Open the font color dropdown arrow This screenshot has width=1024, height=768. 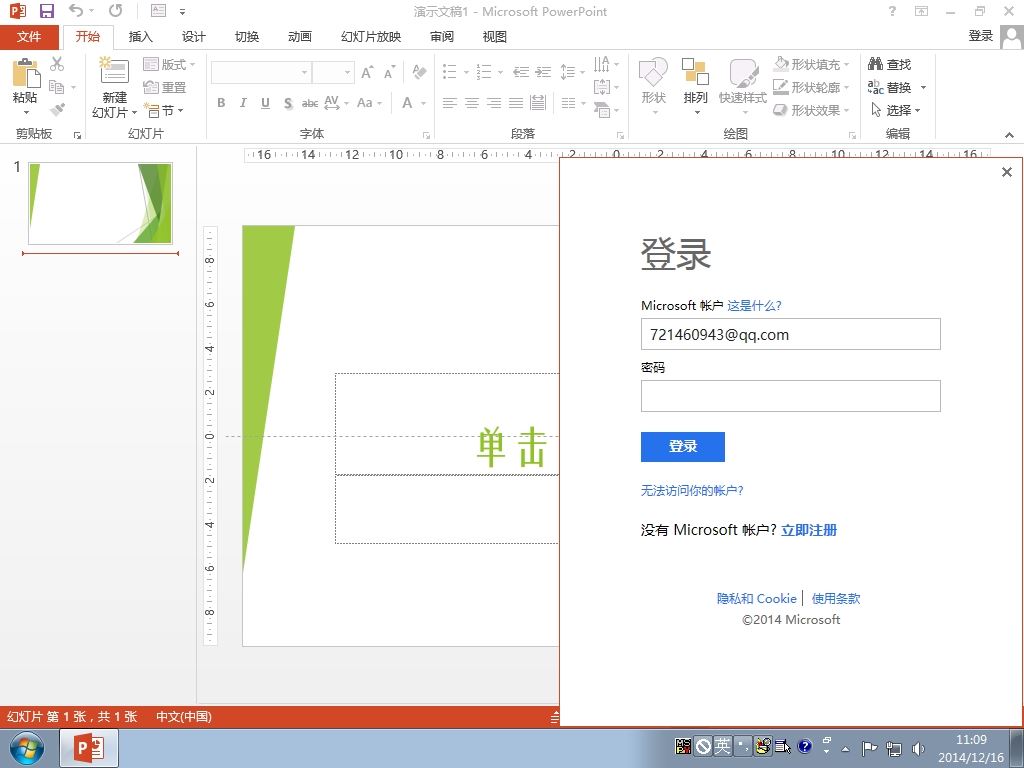(x=423, y=103)
